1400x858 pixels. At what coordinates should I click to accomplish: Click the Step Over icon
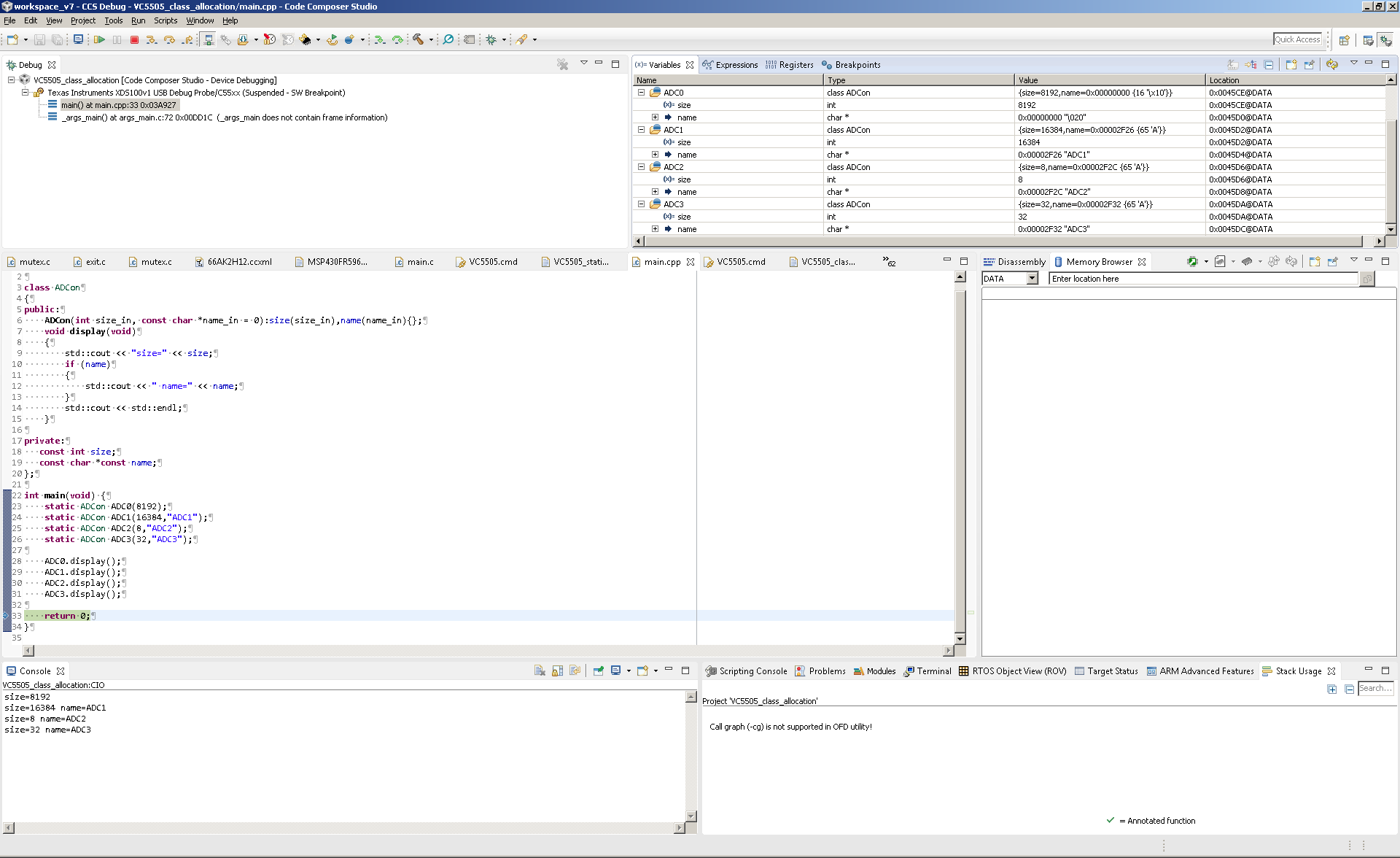point(169,39)
